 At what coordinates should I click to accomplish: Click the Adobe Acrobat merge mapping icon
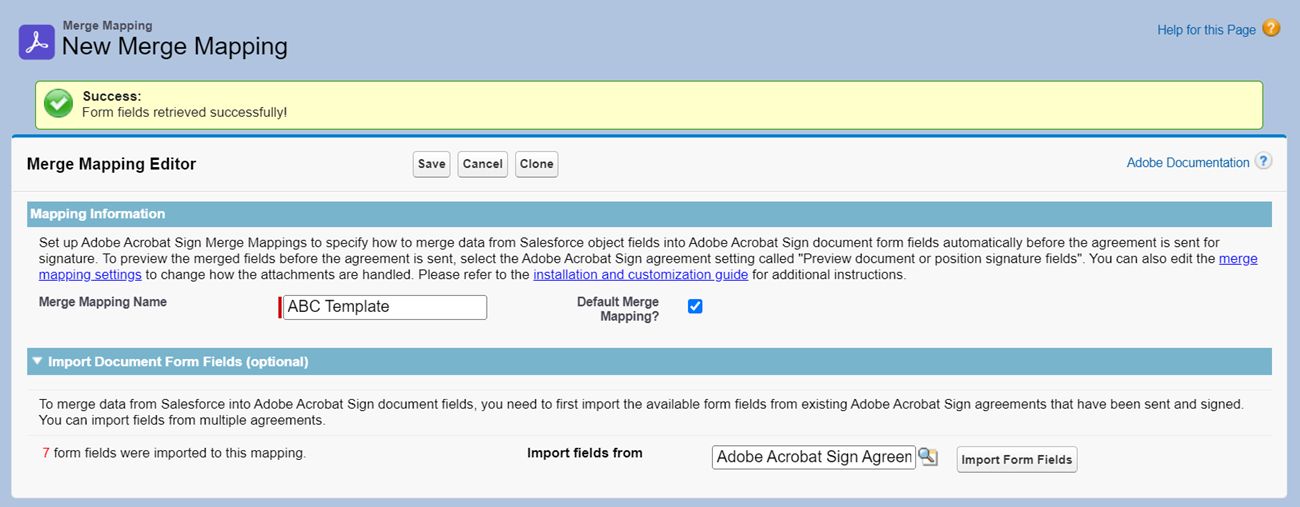(37, 42)
